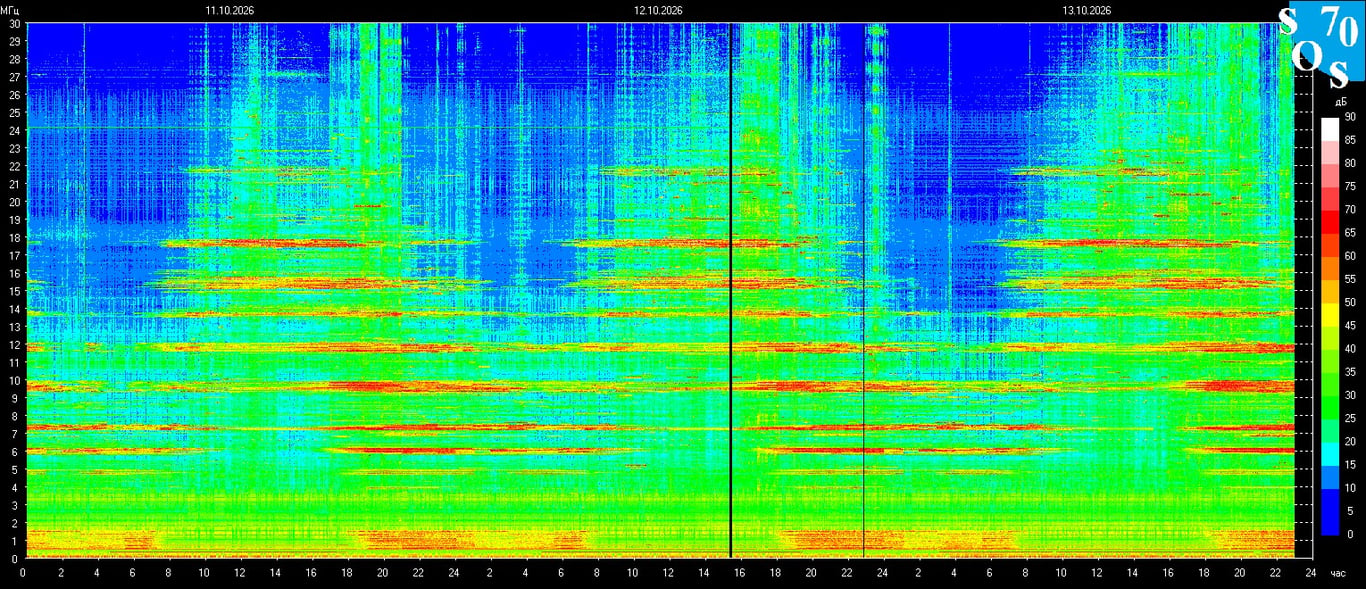Image resolution: width=1366 pixels, height=589 pixels.
Task: Click the SOS 70 logo
Action: [x=1321, y=45]
